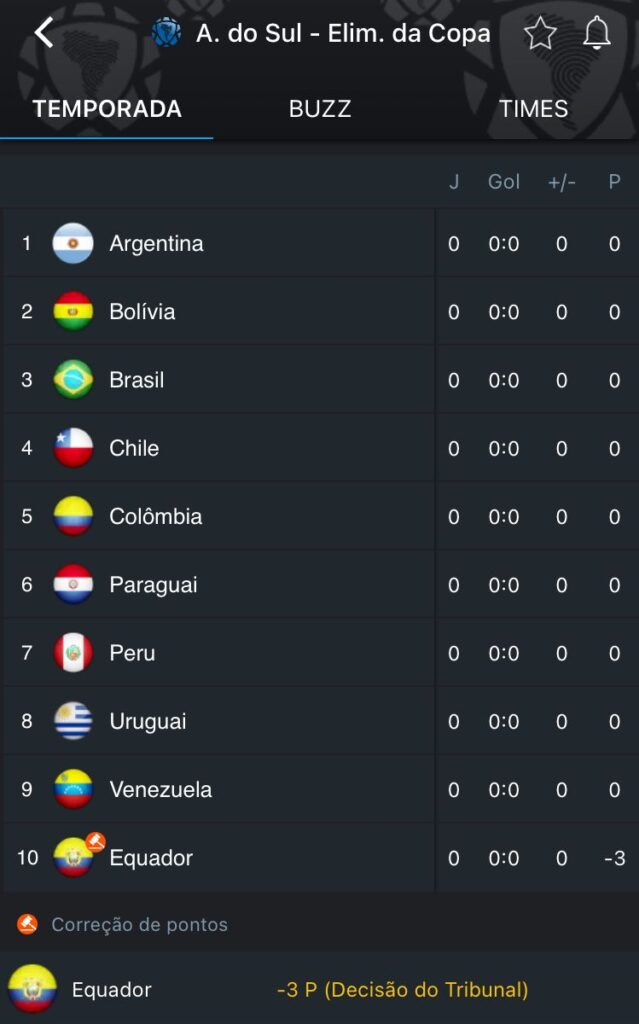Open the Colômbia team name
The image size is (639, 1024).
(x=155, y=517)
